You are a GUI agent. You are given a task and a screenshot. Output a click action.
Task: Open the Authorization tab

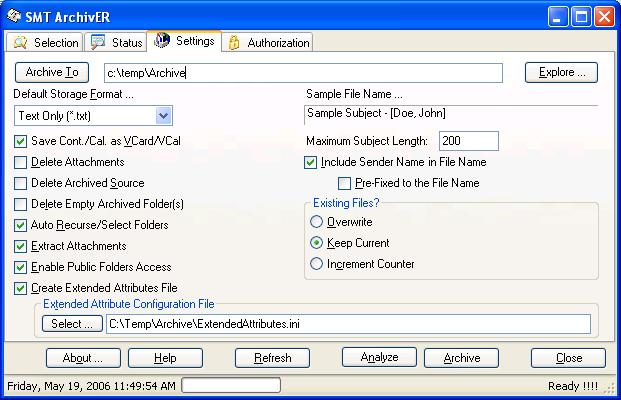click(268, 43)
